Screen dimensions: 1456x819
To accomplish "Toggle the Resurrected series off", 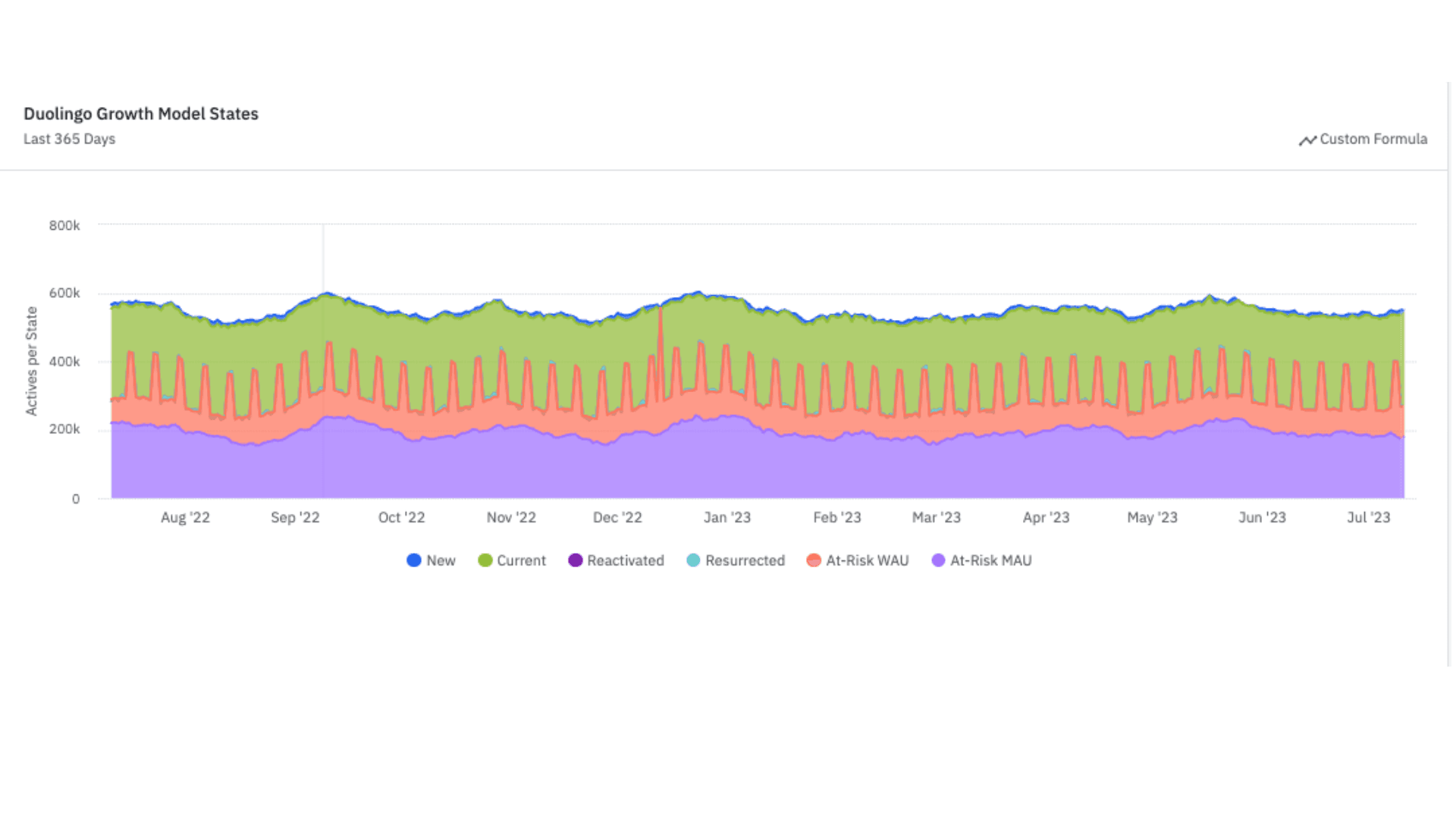I will click(x=736, y=560).
